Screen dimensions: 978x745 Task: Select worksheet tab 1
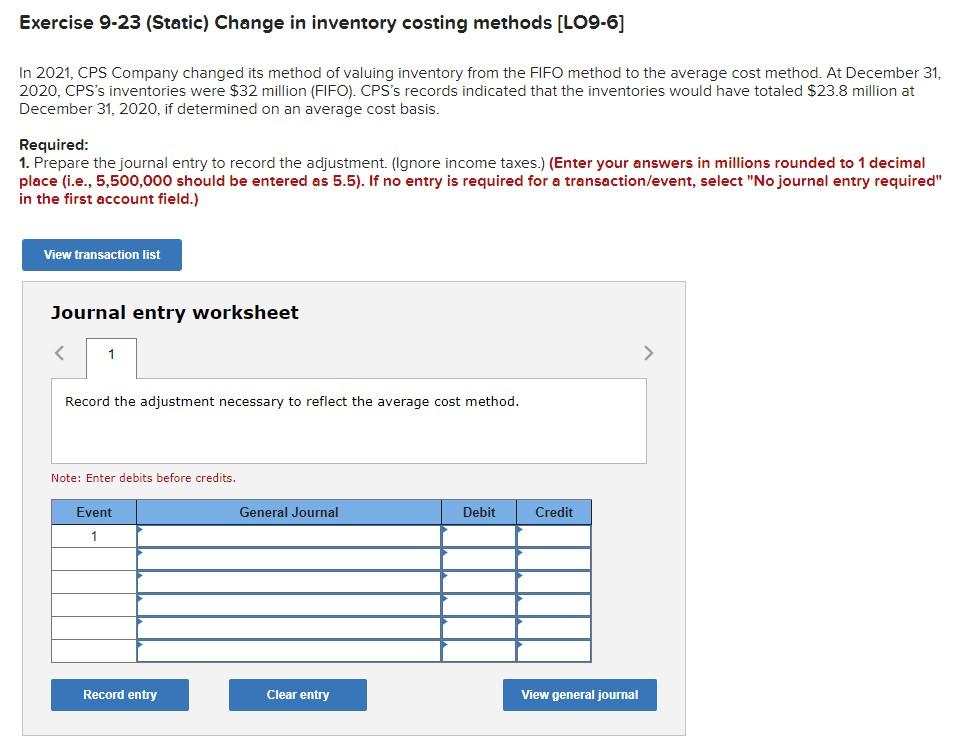[x=111, y=355]
